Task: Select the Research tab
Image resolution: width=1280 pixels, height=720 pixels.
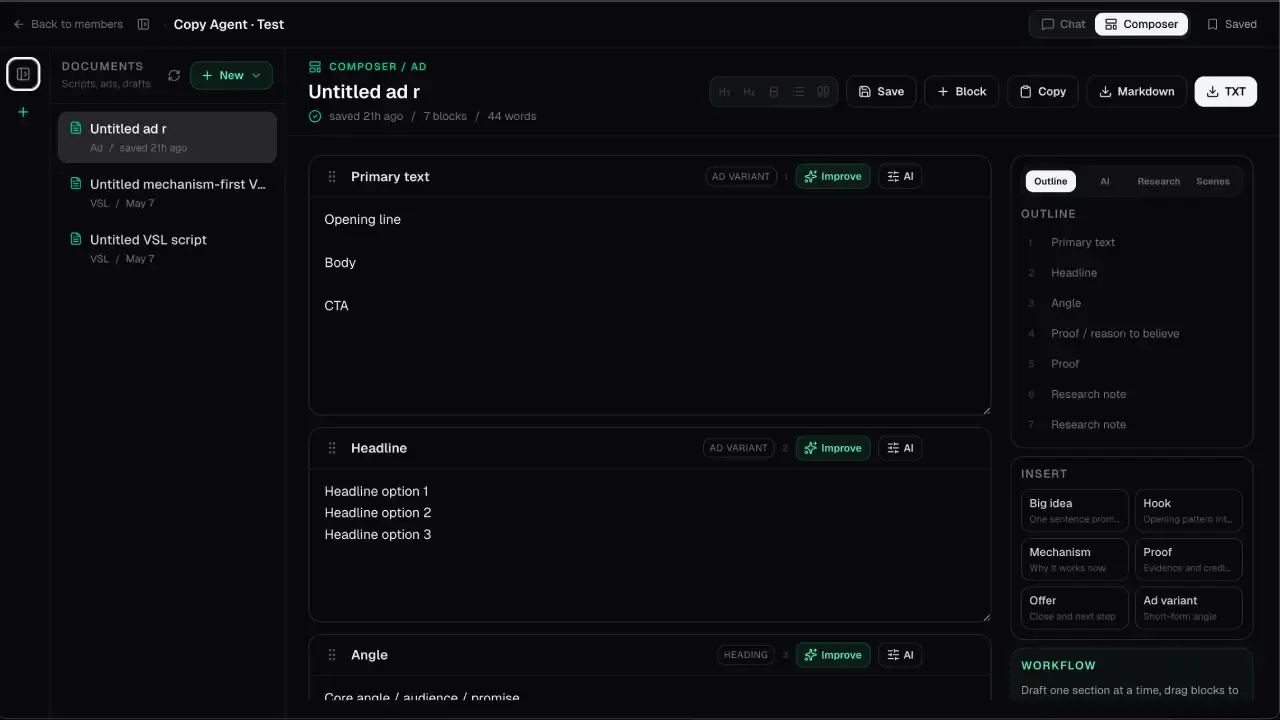Action: (1158, 181)
